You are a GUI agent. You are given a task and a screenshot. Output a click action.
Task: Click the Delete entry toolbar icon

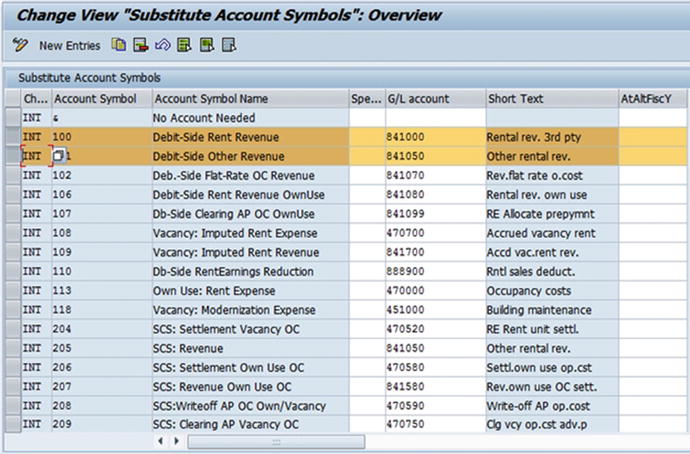point(140,45)
